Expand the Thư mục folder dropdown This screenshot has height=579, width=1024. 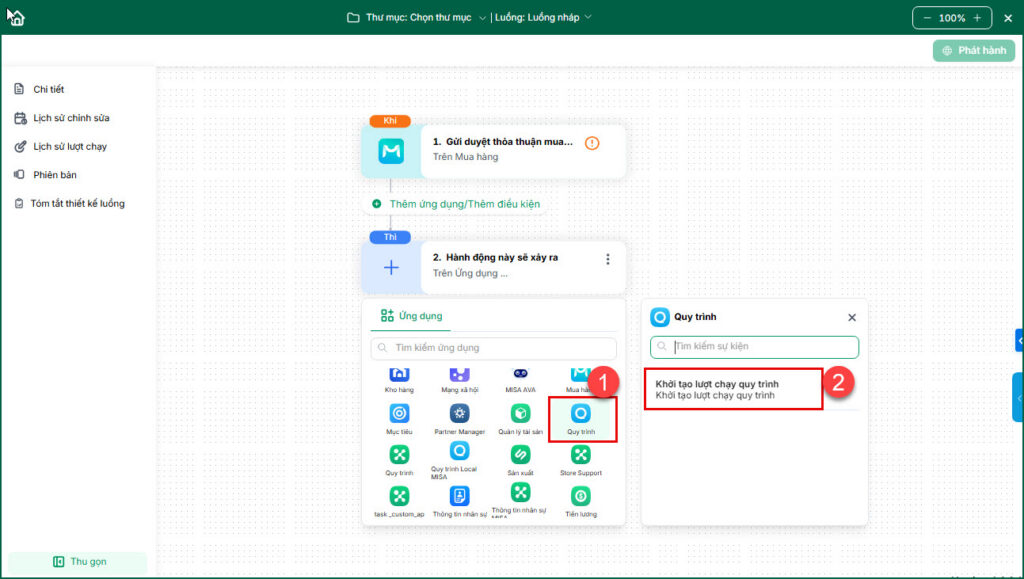click(416, 18)
